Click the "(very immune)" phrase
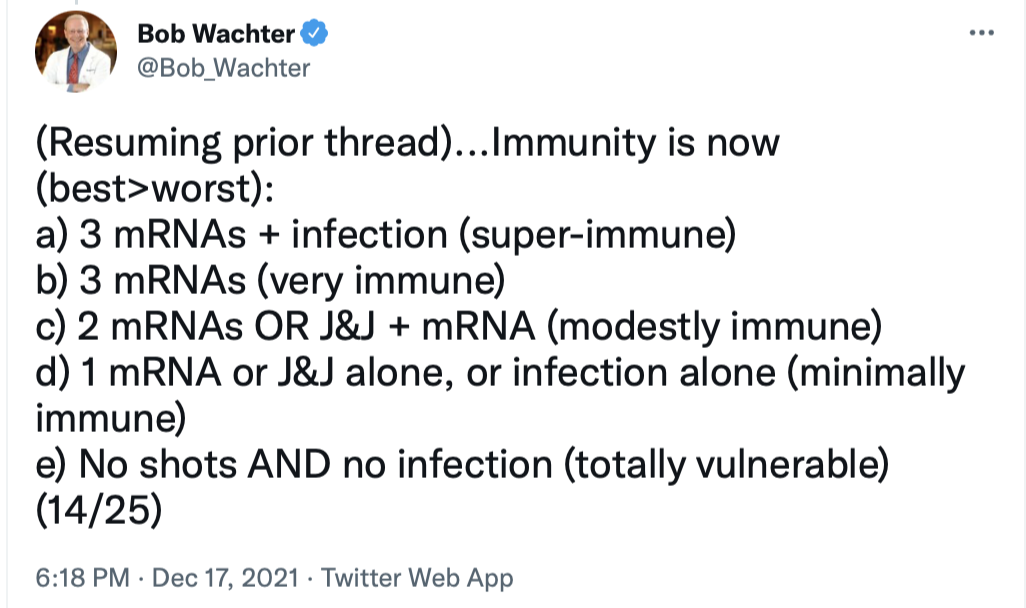Screen dimensions: 1026x608 379,281
